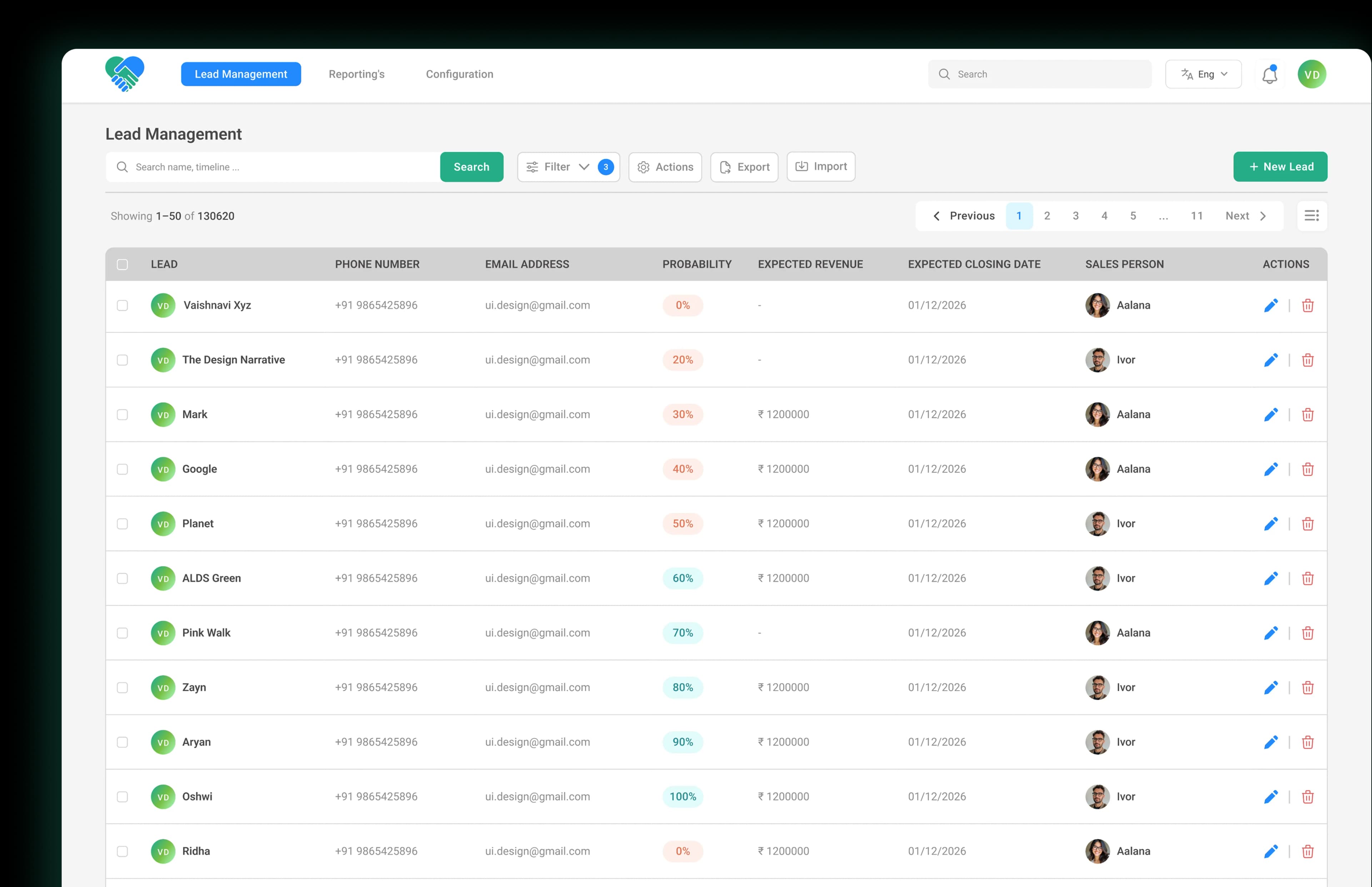Check the box for Google lead
This screenshot has height=887, width=1372.
122,470
